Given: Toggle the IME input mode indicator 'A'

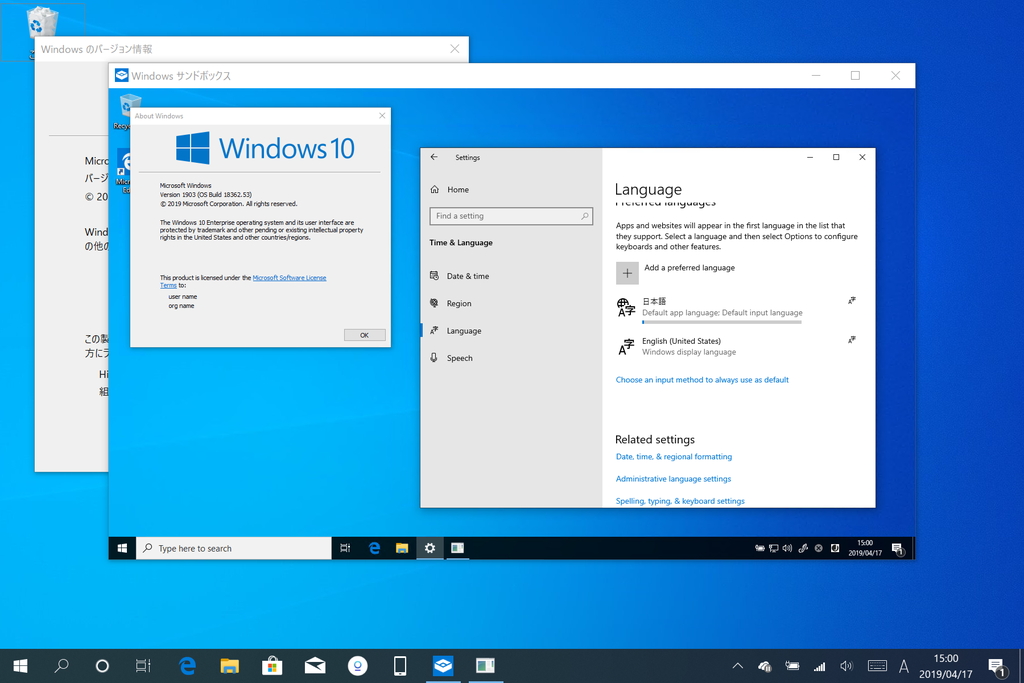Looking at the screenshot, I should [x=903, y=666].
